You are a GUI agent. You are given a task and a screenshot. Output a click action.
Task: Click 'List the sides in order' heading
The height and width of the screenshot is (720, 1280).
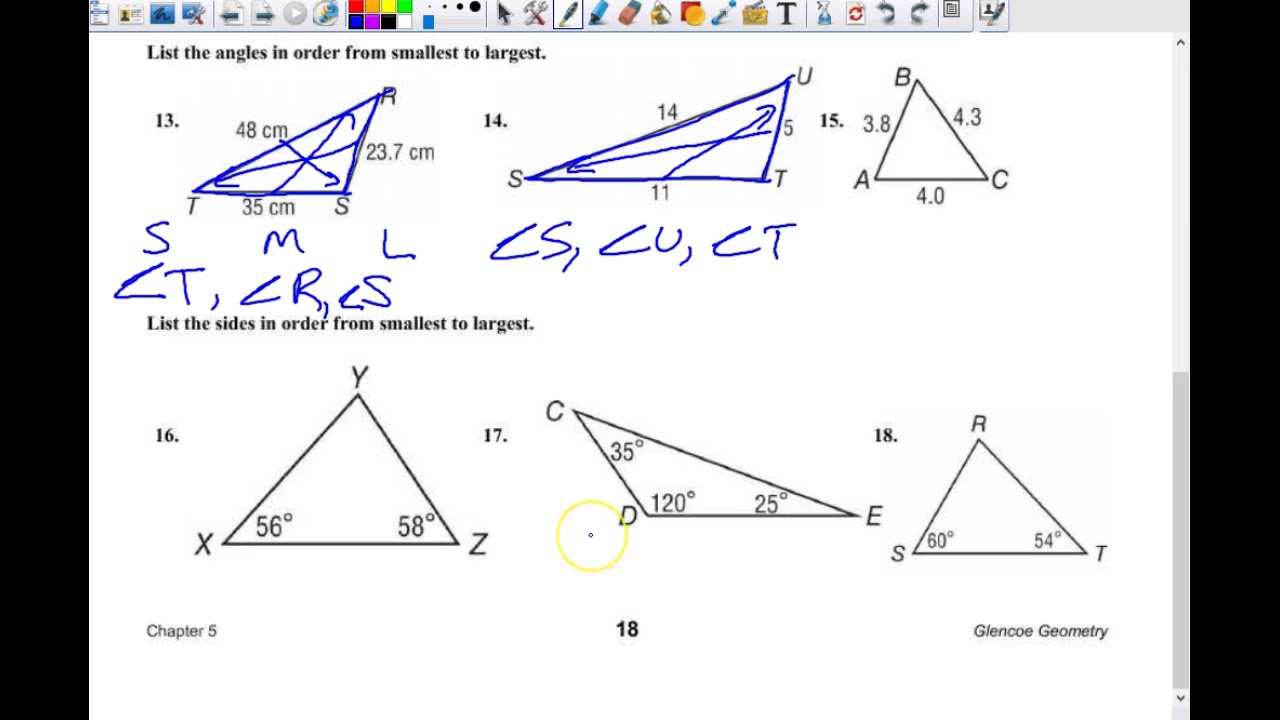click(340, 324)
